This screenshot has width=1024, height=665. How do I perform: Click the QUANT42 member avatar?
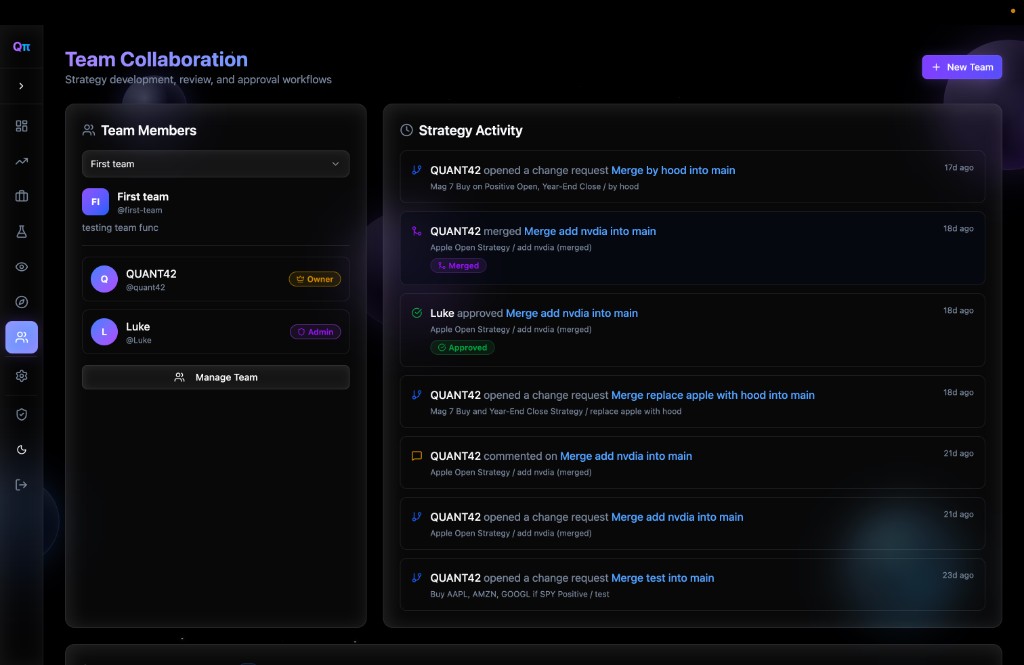click(x=104, y=279)
